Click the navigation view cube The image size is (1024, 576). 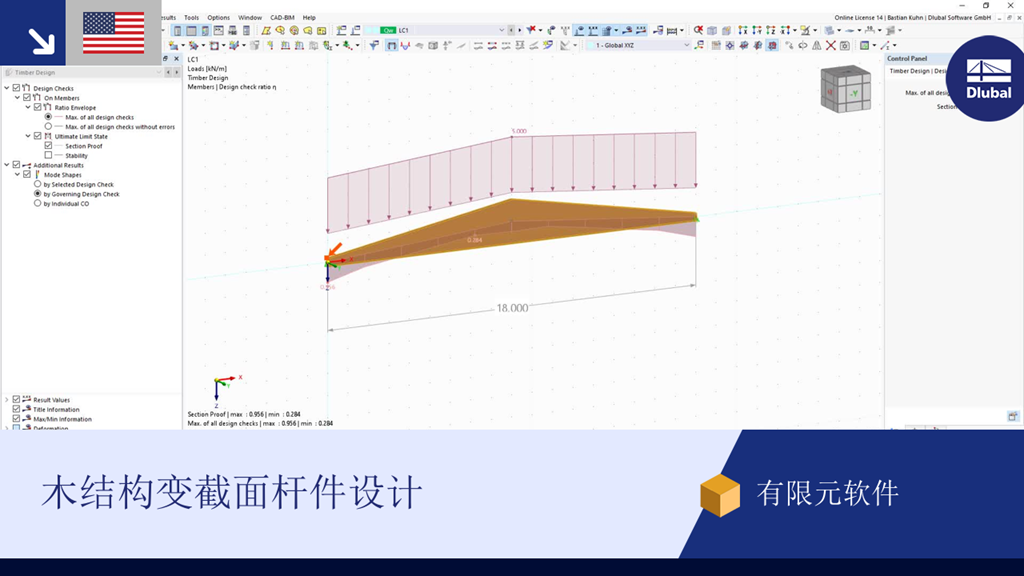(846, 89)
